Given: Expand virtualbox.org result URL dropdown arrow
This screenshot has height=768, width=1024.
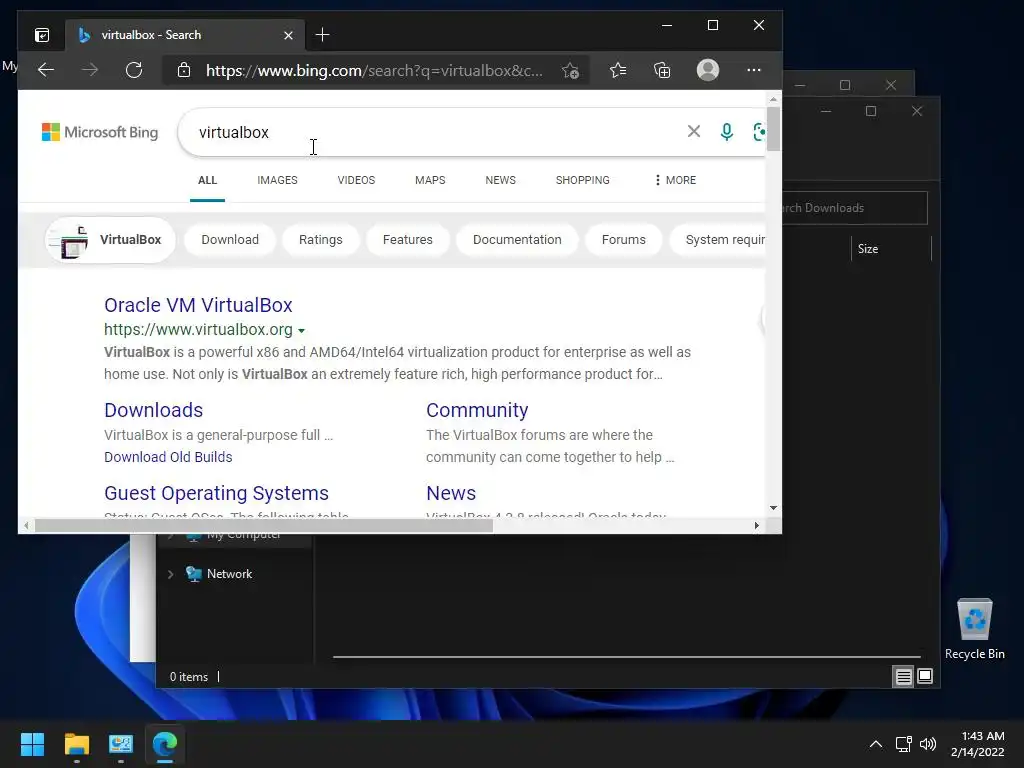Looking at the screenshot, I should click(x=301, y=331).
